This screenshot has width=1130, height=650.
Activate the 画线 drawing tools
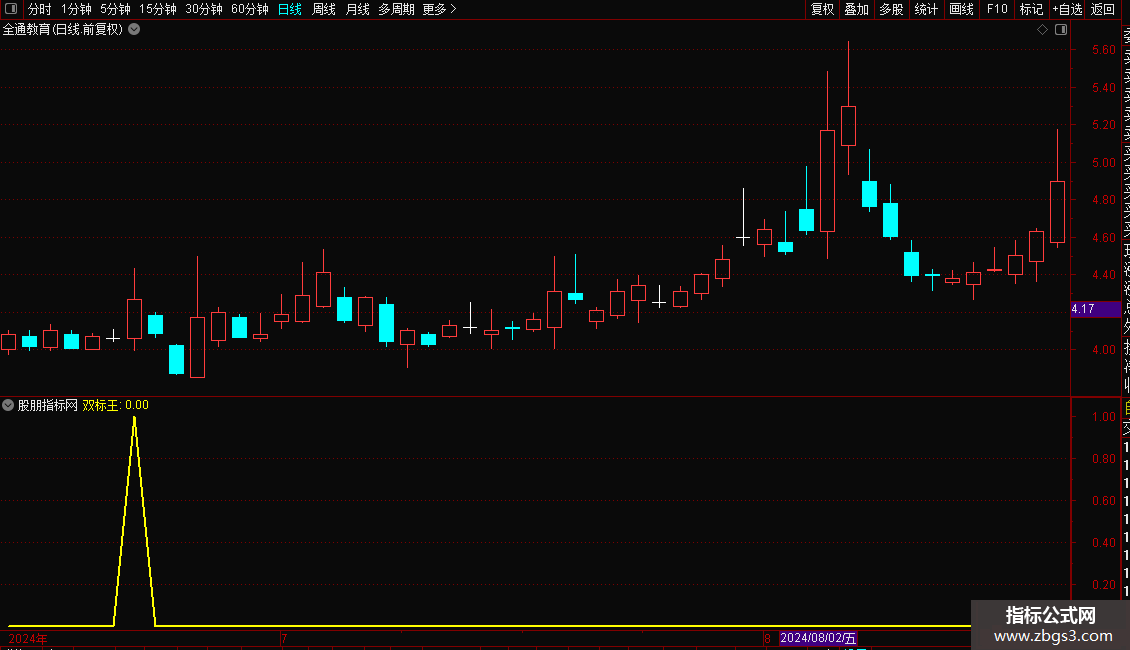click(961, 9)
